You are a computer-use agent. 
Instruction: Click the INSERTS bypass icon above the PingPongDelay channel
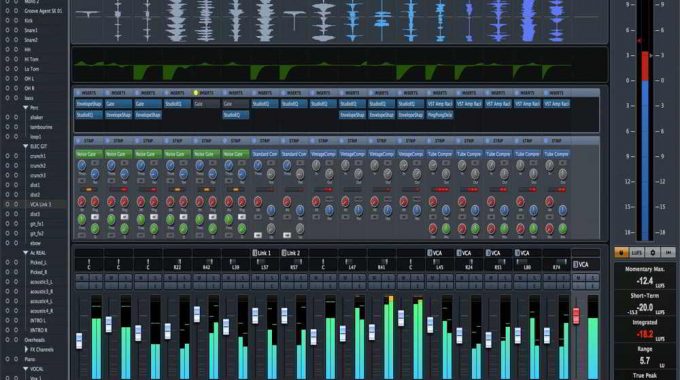click(430, 93)
